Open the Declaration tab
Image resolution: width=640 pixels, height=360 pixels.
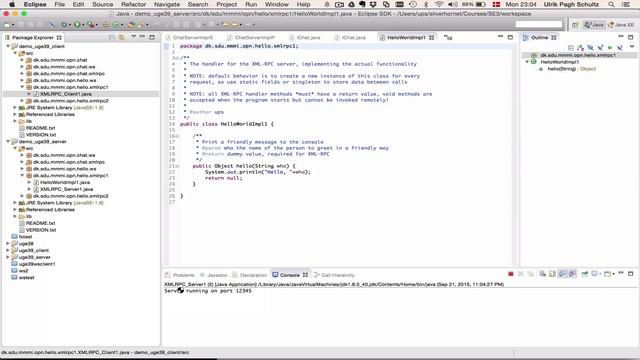tap(249, 275)
